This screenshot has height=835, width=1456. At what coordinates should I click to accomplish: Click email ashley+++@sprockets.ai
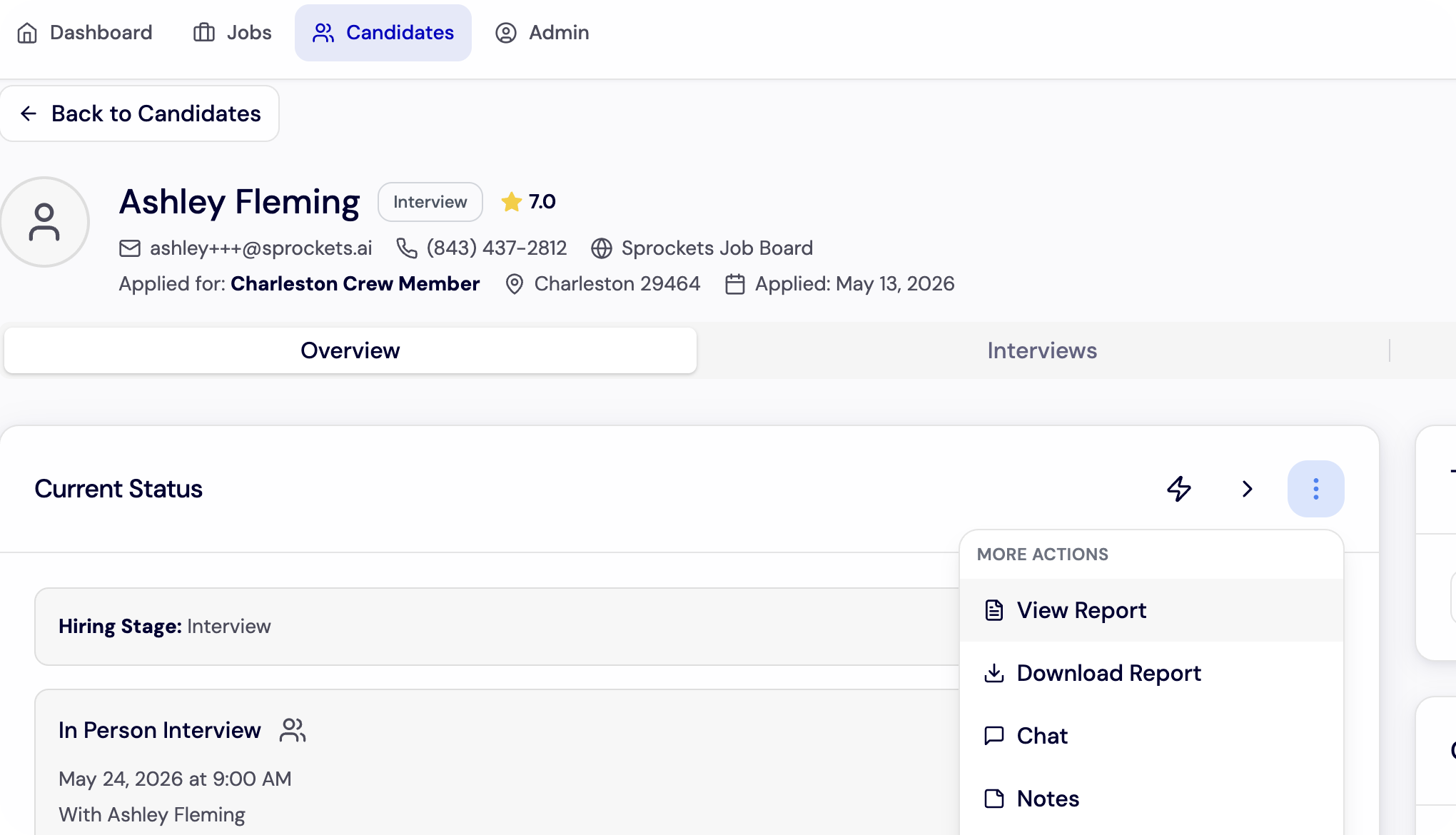261,248
